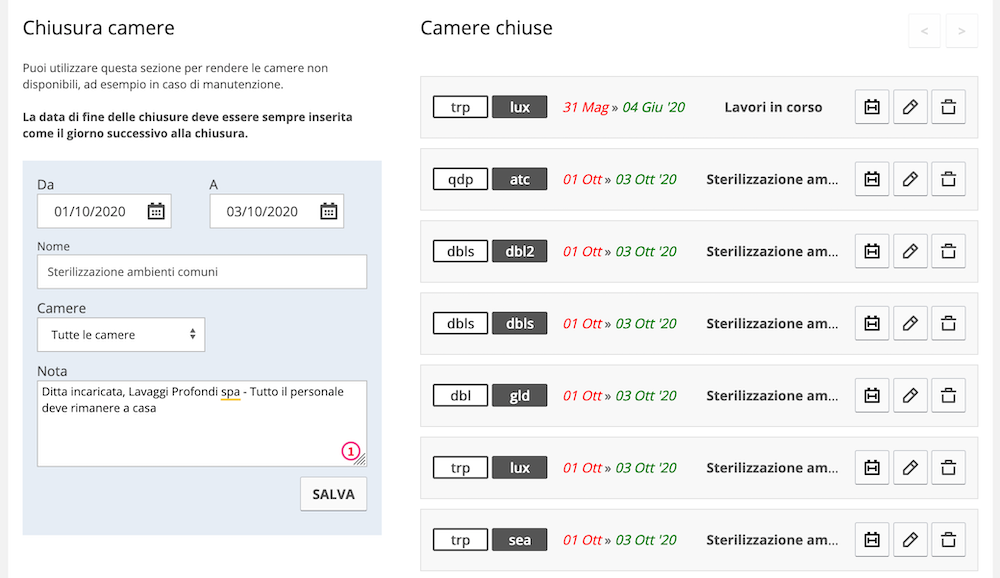The image size is (1000, 578).
Task: Select the dbls tag in fourth row
Action: coord(460,323)
